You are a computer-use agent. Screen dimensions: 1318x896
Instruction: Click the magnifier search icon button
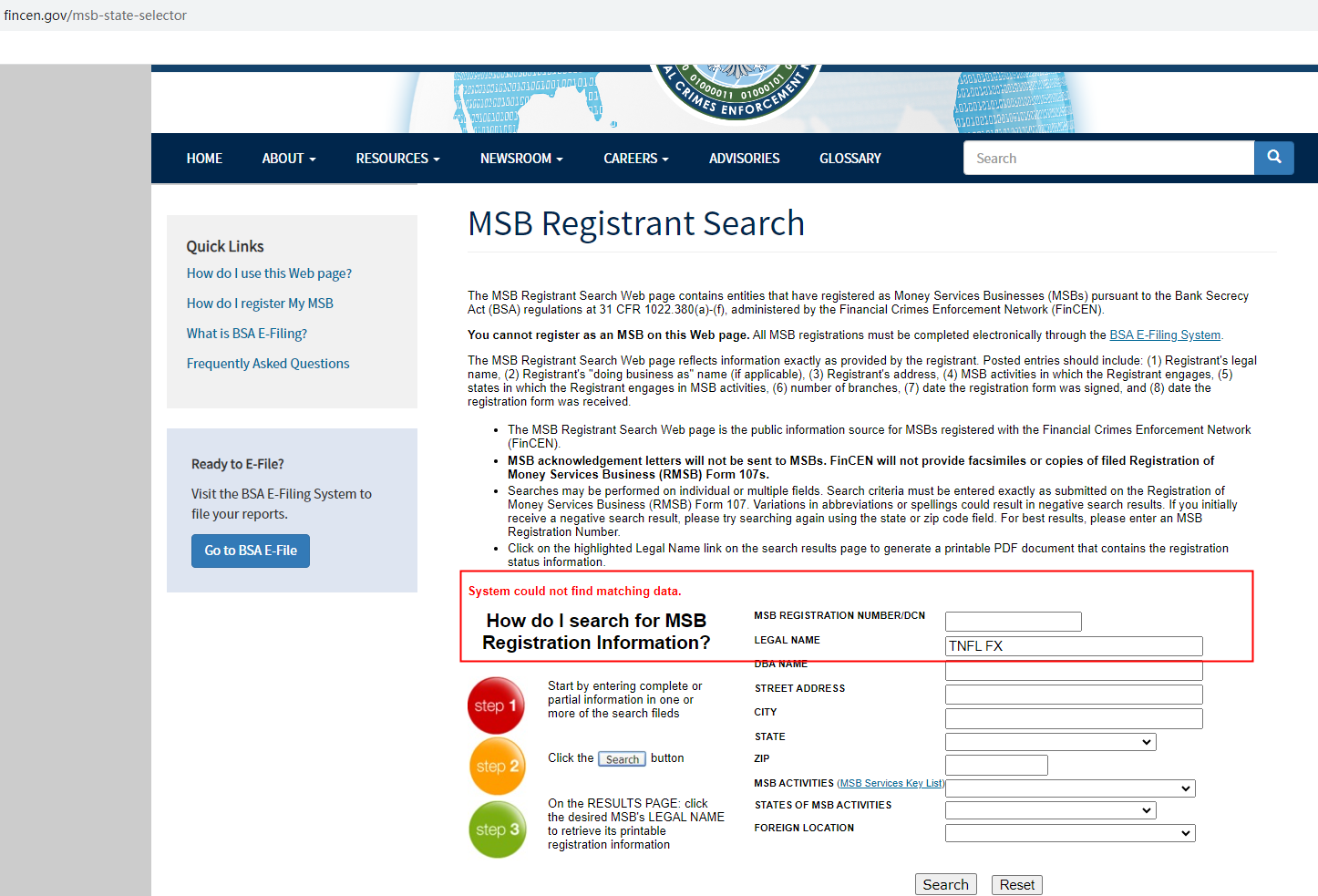(x=1274, y=158)
